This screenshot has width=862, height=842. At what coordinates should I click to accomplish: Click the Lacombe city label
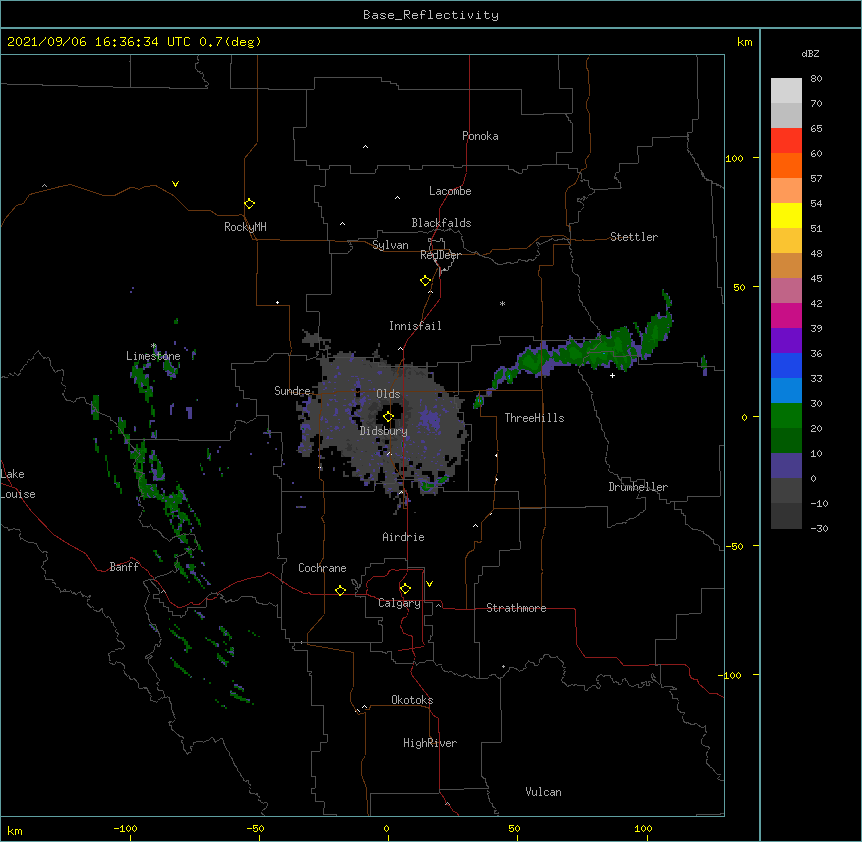pos(450,191)
